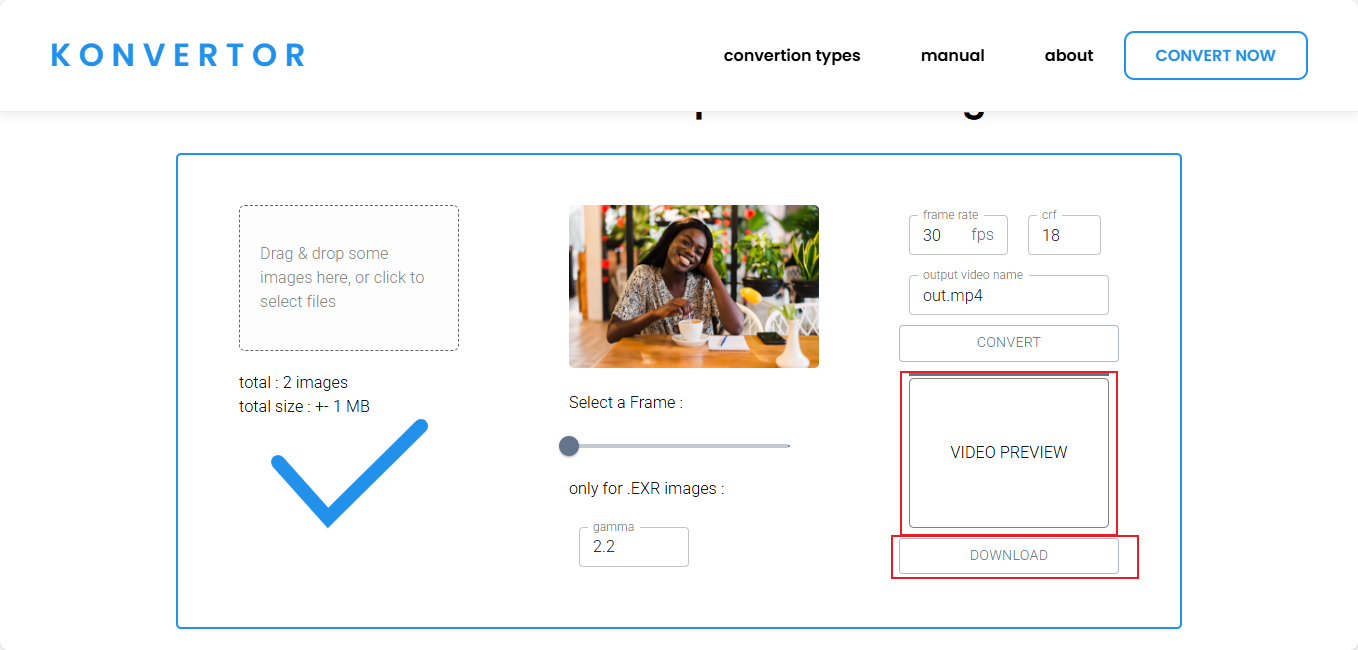Image resolution: width=1358 pixels, height=650 pixels.
Task: Click the crf field showing 18
Action: coord(1063,235)
